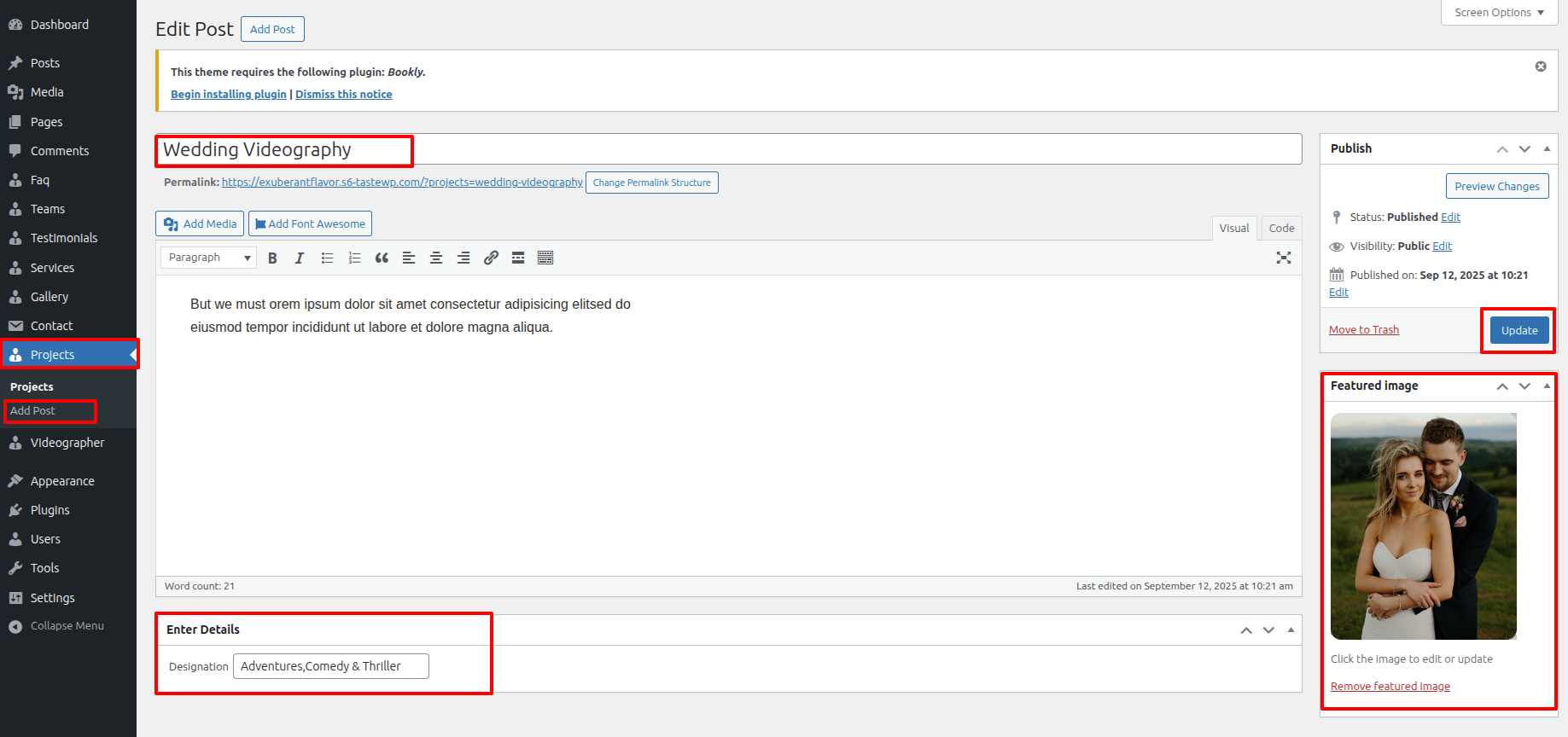The image size is (1568, 737).
Task: Click the Update button
Action: coord(1518,330)
